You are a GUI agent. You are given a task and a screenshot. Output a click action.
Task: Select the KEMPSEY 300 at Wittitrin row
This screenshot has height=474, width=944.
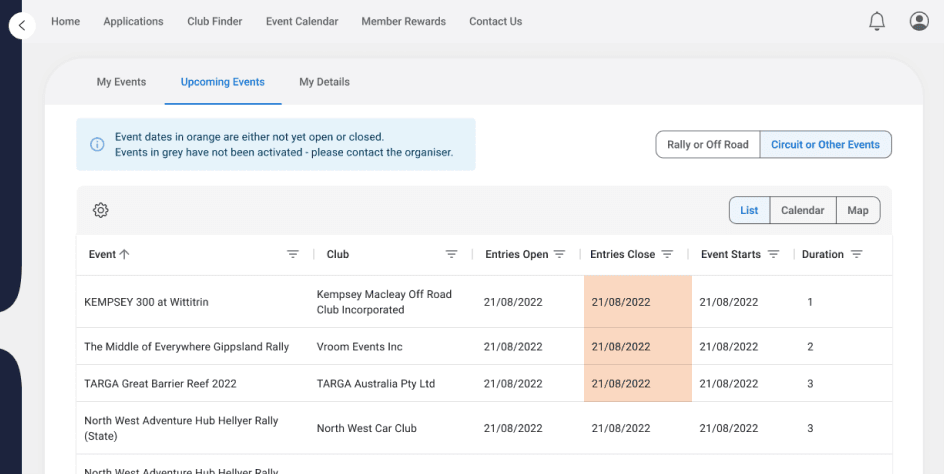click(x=146, y=302)
